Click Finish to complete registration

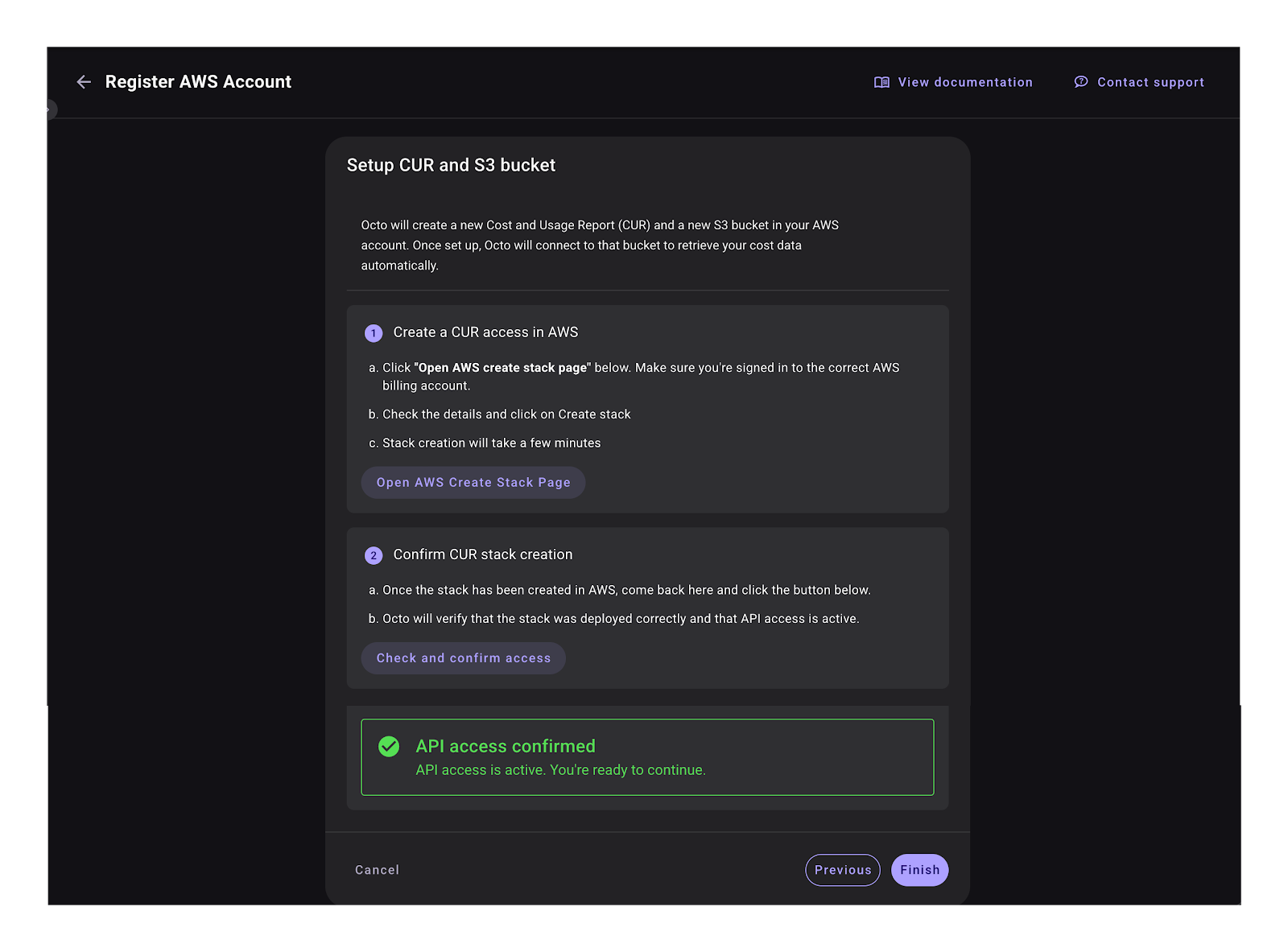tap(919, 870)
